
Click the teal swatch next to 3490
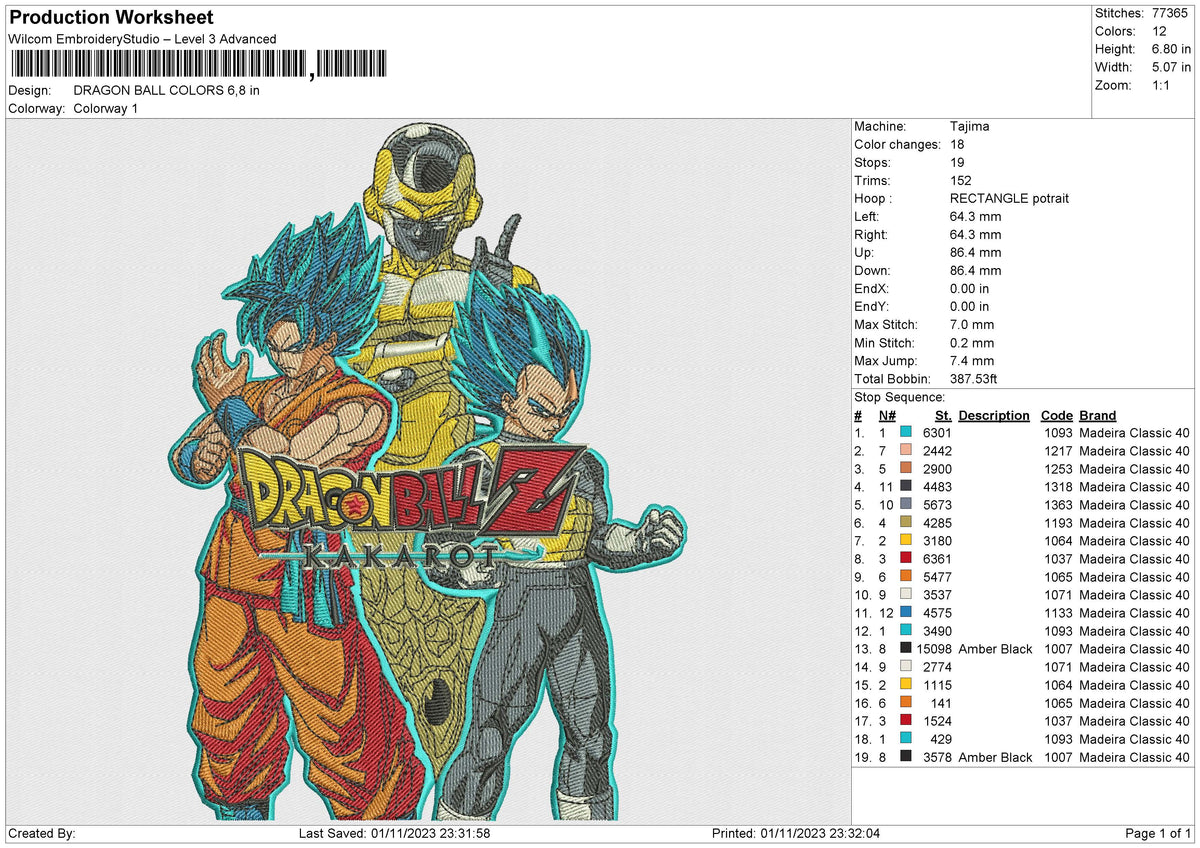point(906,631)
